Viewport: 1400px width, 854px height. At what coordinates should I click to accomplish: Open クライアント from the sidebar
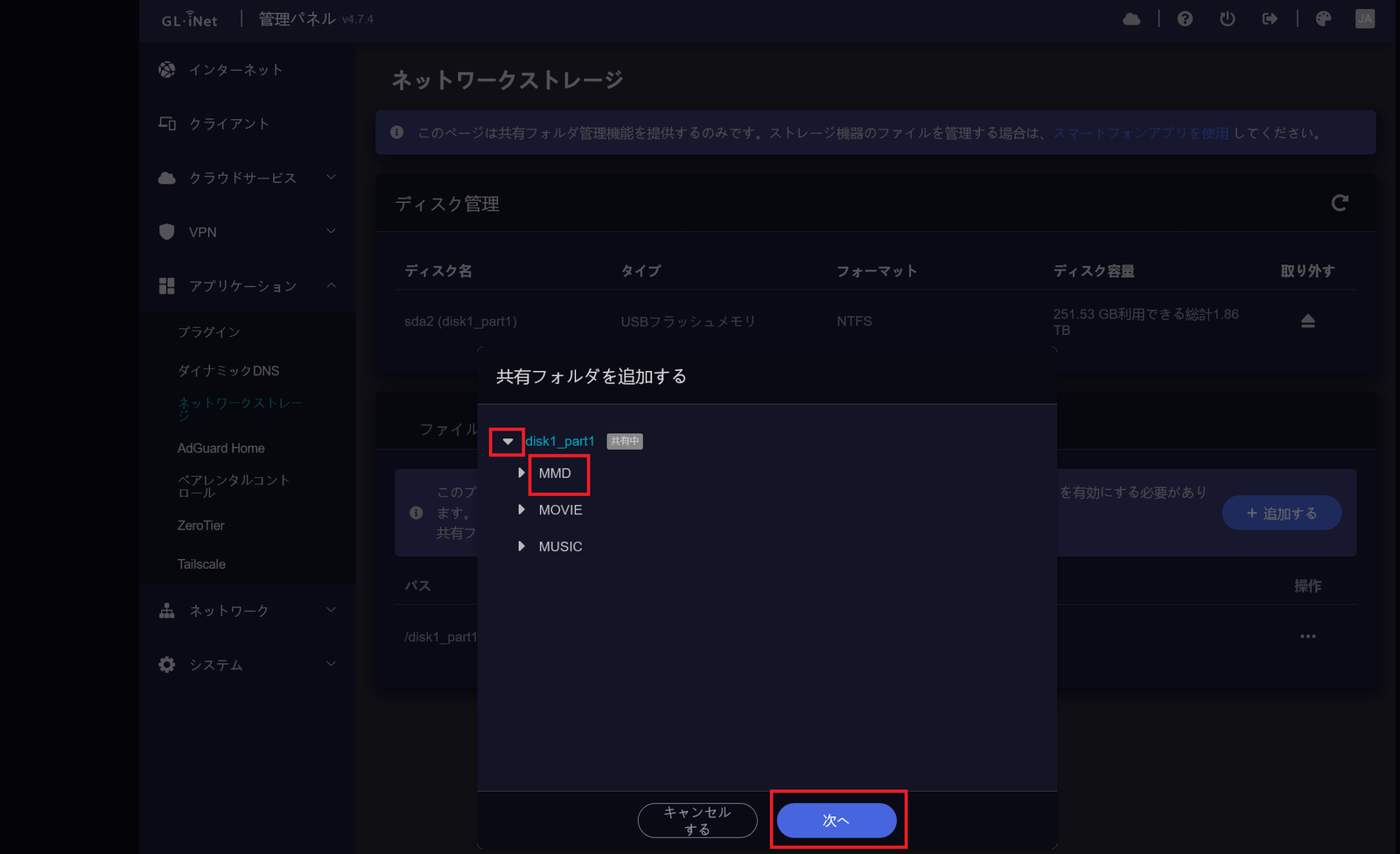(x=228, y=123)
